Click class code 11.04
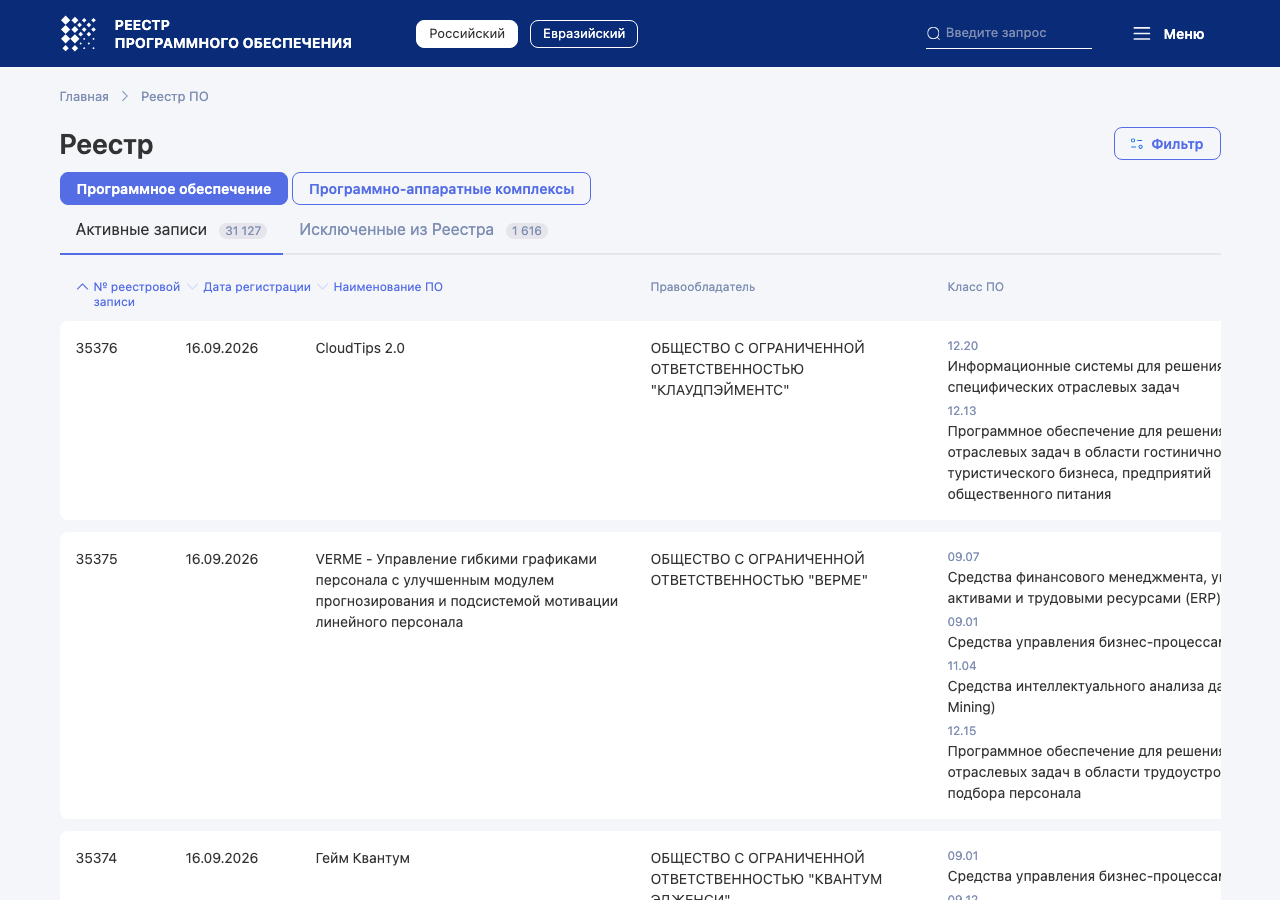The width and height of the screenshot is (1280, 900). (962, 666)
